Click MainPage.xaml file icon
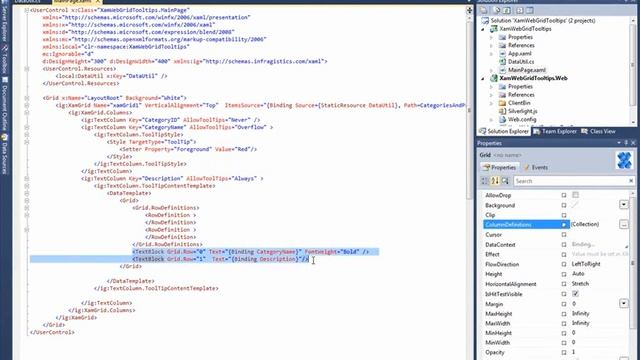This screenshot has height=360, width=640. [502, 70]
